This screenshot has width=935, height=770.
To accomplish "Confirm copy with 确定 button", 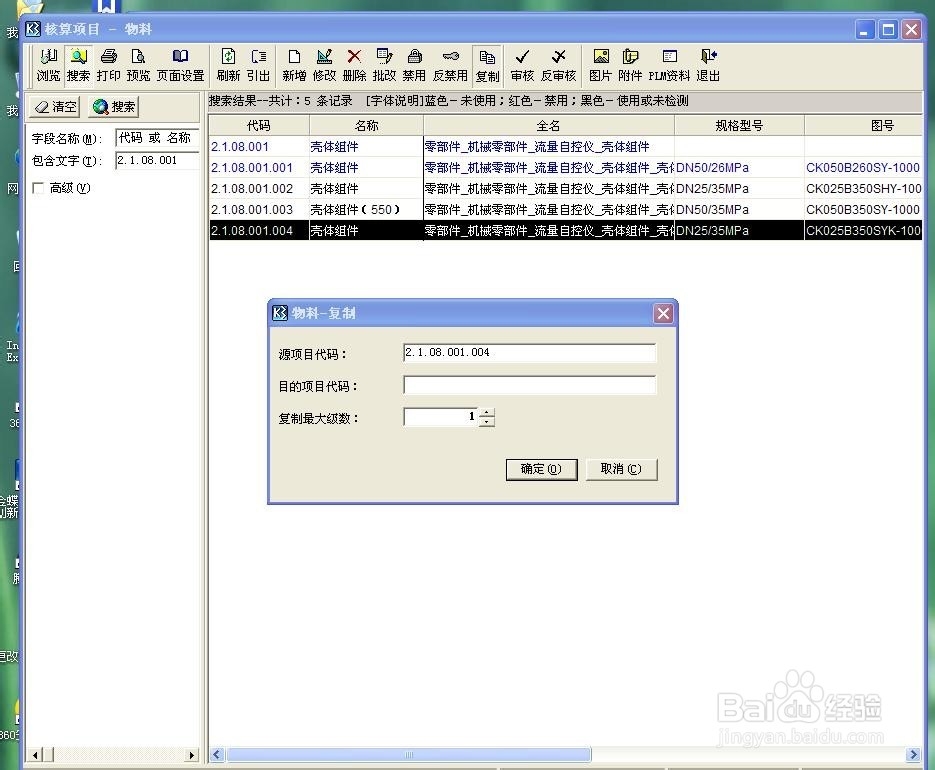I will [x=541, y=469].
